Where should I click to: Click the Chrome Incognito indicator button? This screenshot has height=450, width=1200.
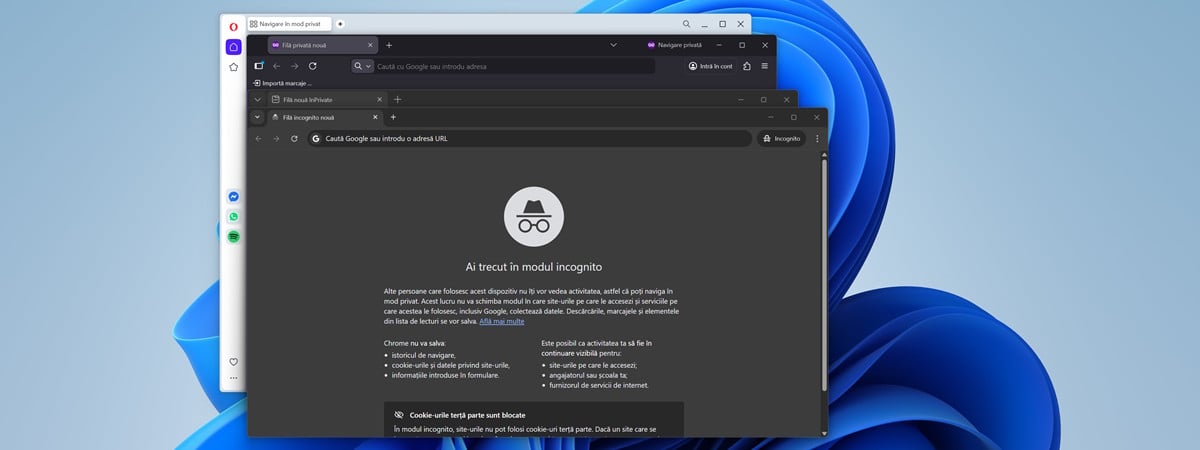(782, 139)
